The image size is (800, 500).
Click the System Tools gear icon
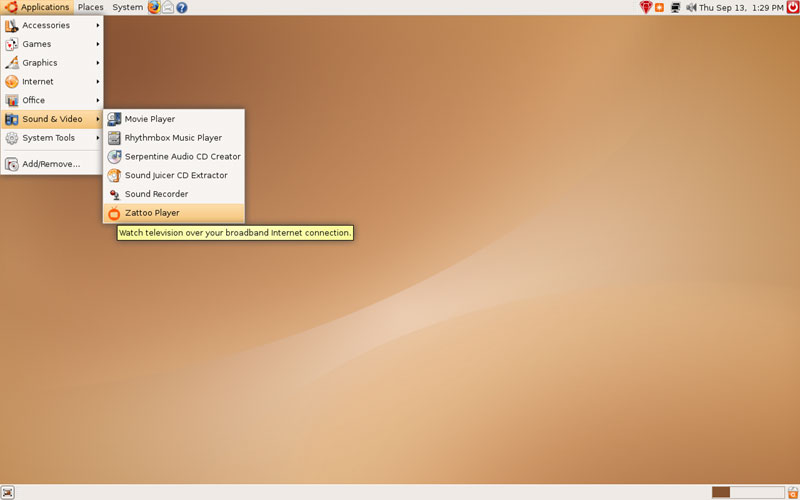12,138
